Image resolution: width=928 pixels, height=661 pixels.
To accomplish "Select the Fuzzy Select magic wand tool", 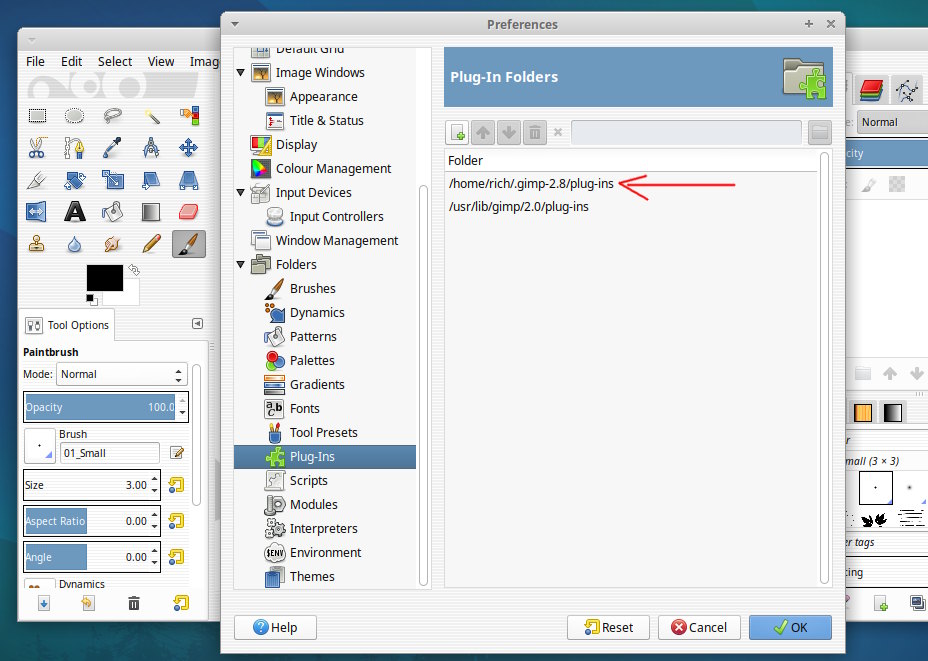I will coord(151,115).
